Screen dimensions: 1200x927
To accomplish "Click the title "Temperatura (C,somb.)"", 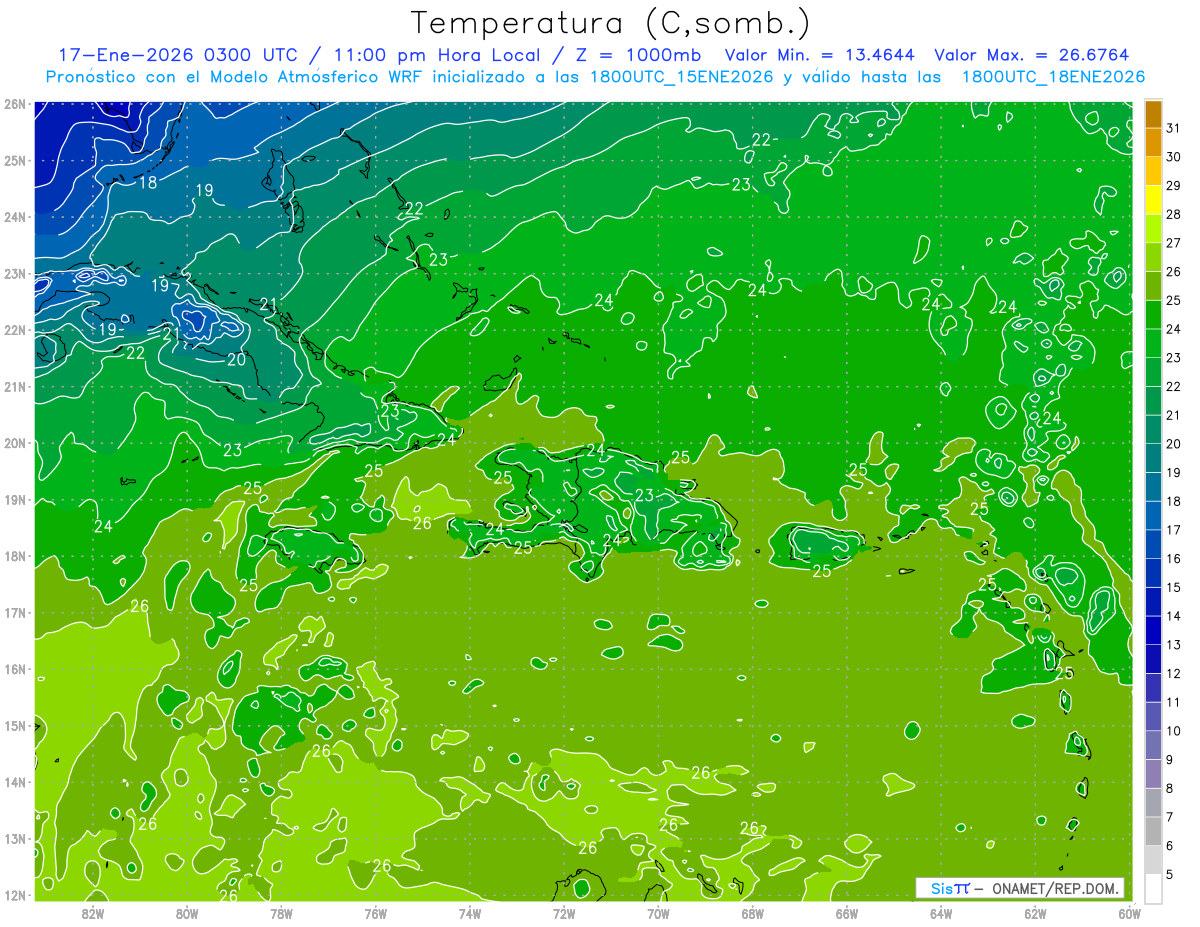I will 611,23.
